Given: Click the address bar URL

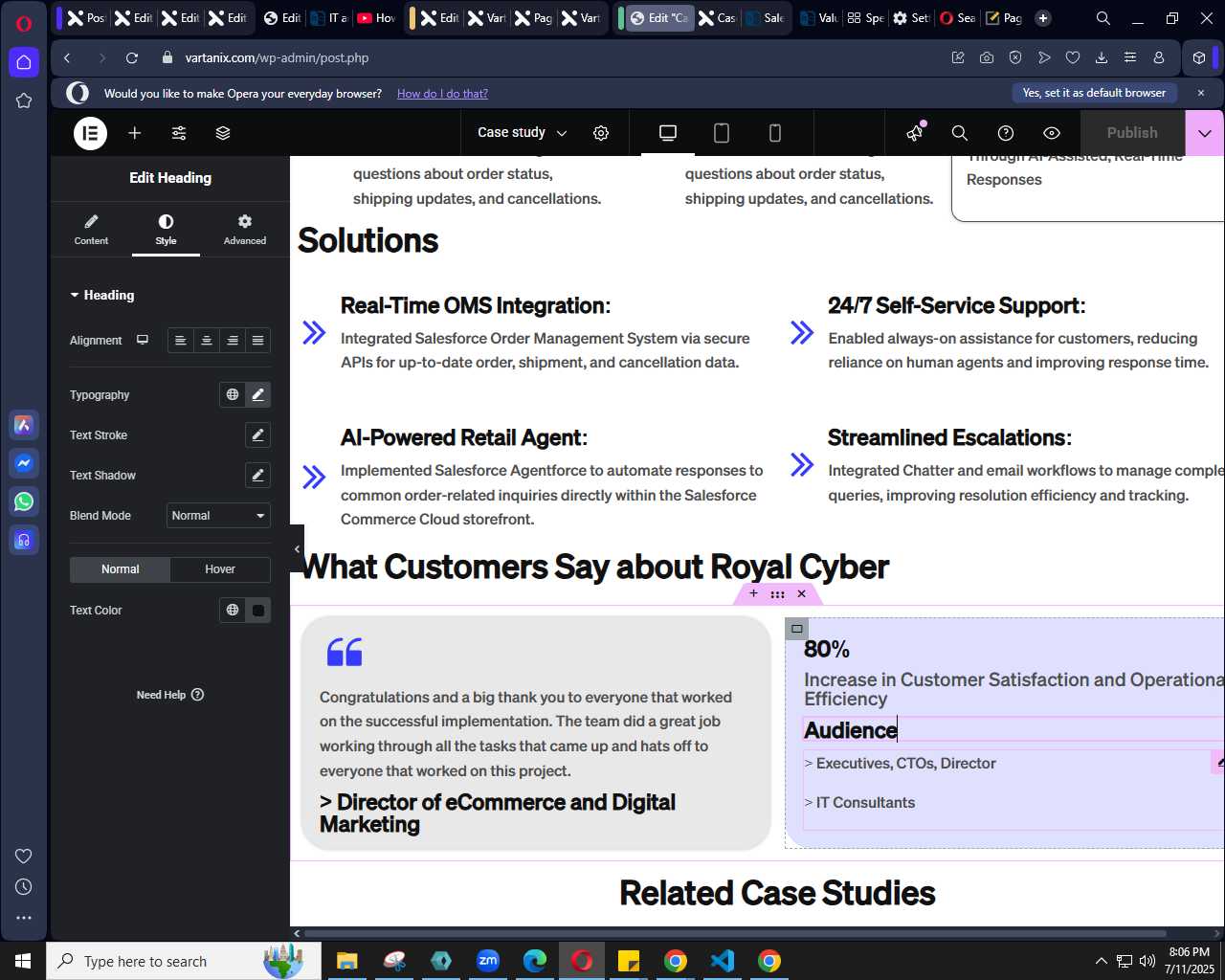Looking at the screenshot, I should [x=277, y=58].
